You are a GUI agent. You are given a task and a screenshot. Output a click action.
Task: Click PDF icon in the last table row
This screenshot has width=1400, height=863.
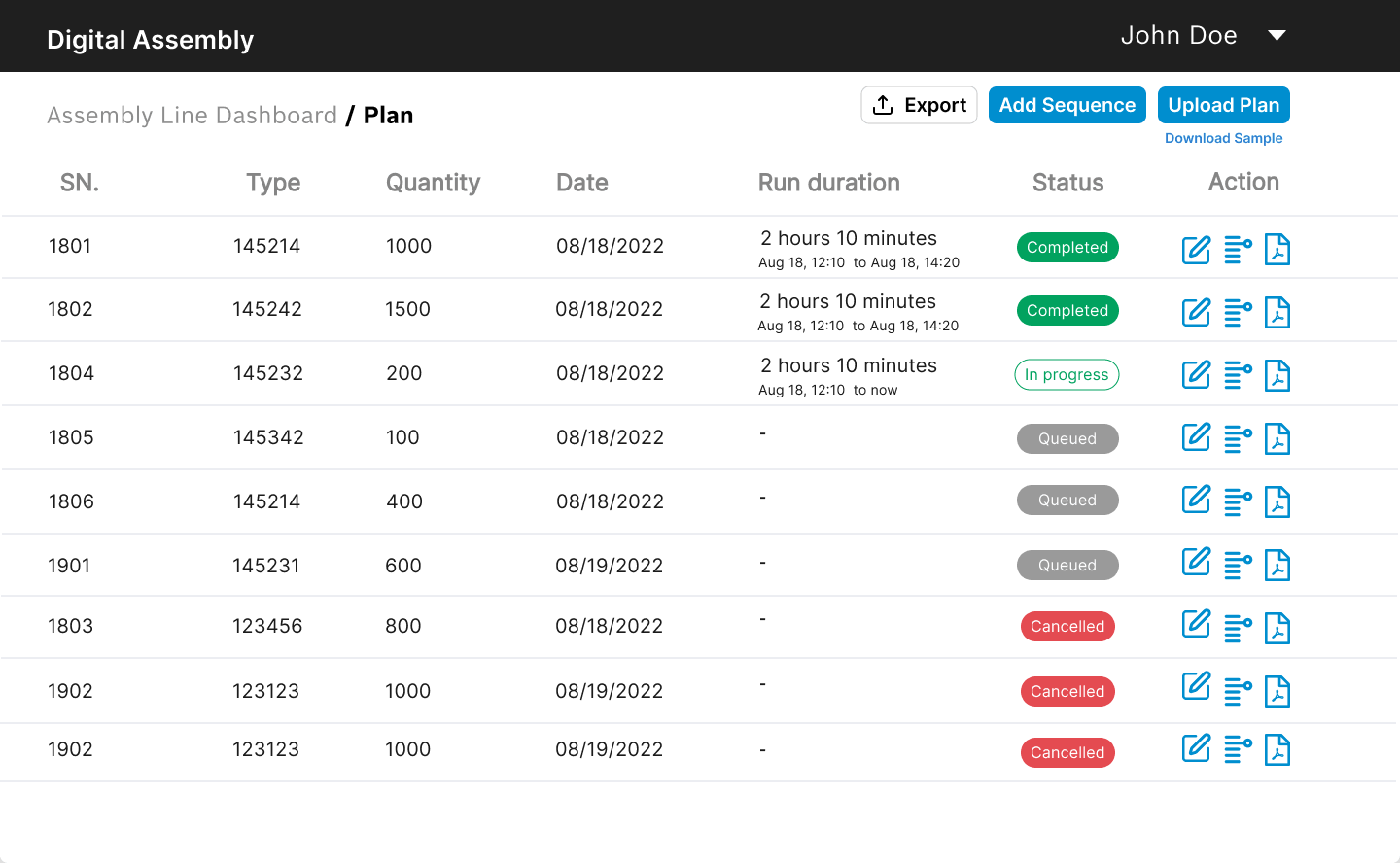pyautogui.click(x=1277, y=750)
